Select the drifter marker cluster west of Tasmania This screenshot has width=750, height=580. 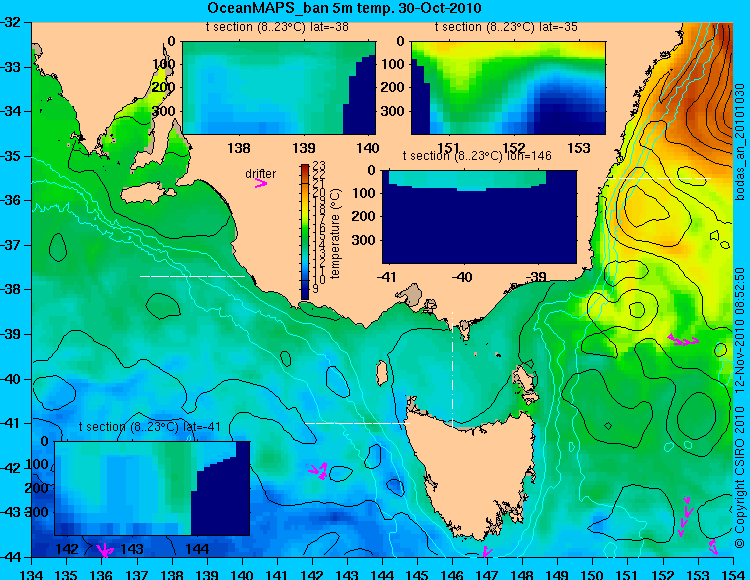pyautogui.click(x=318, y=471)
